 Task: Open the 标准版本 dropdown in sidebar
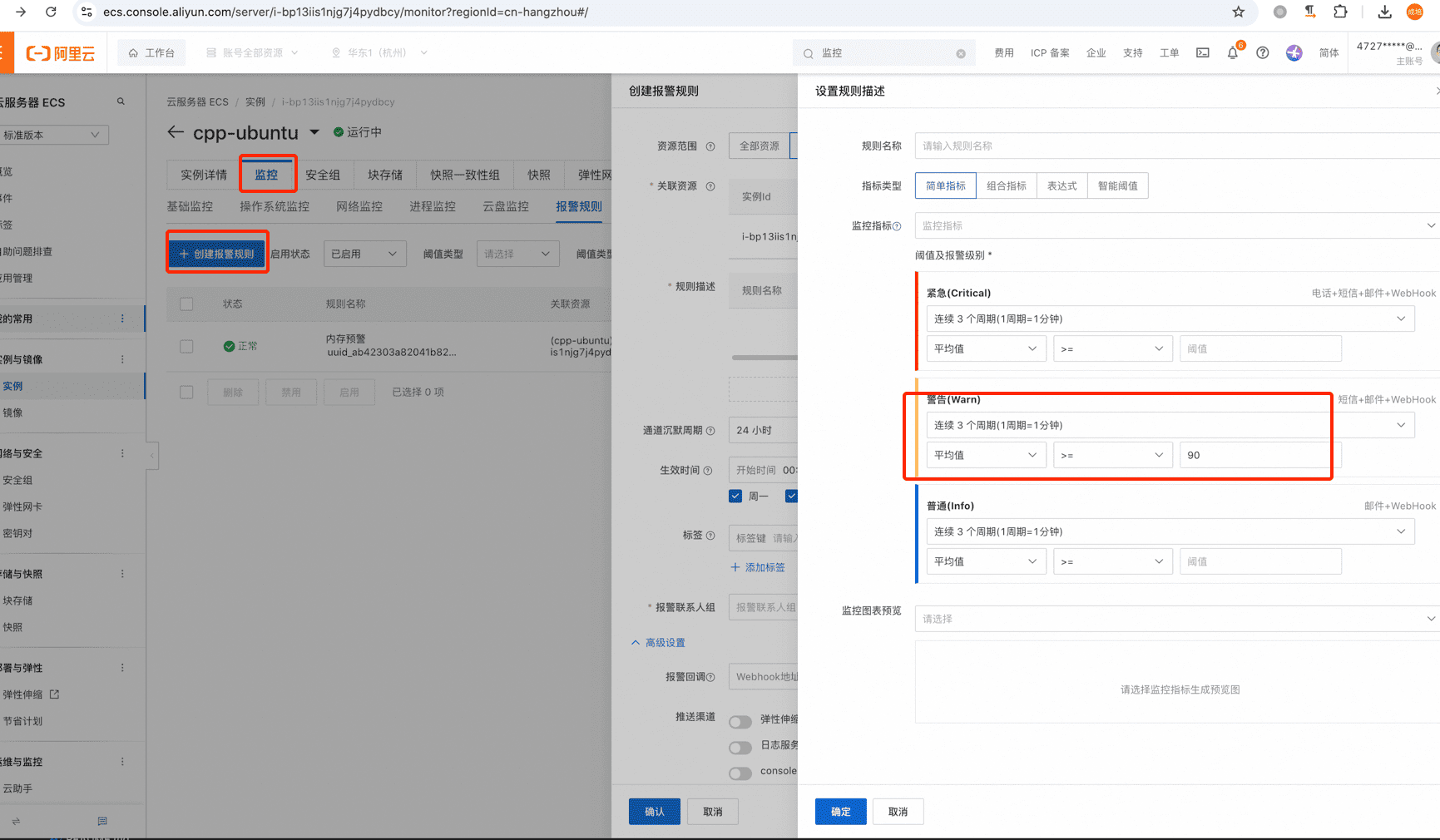(x=52, y=135)
